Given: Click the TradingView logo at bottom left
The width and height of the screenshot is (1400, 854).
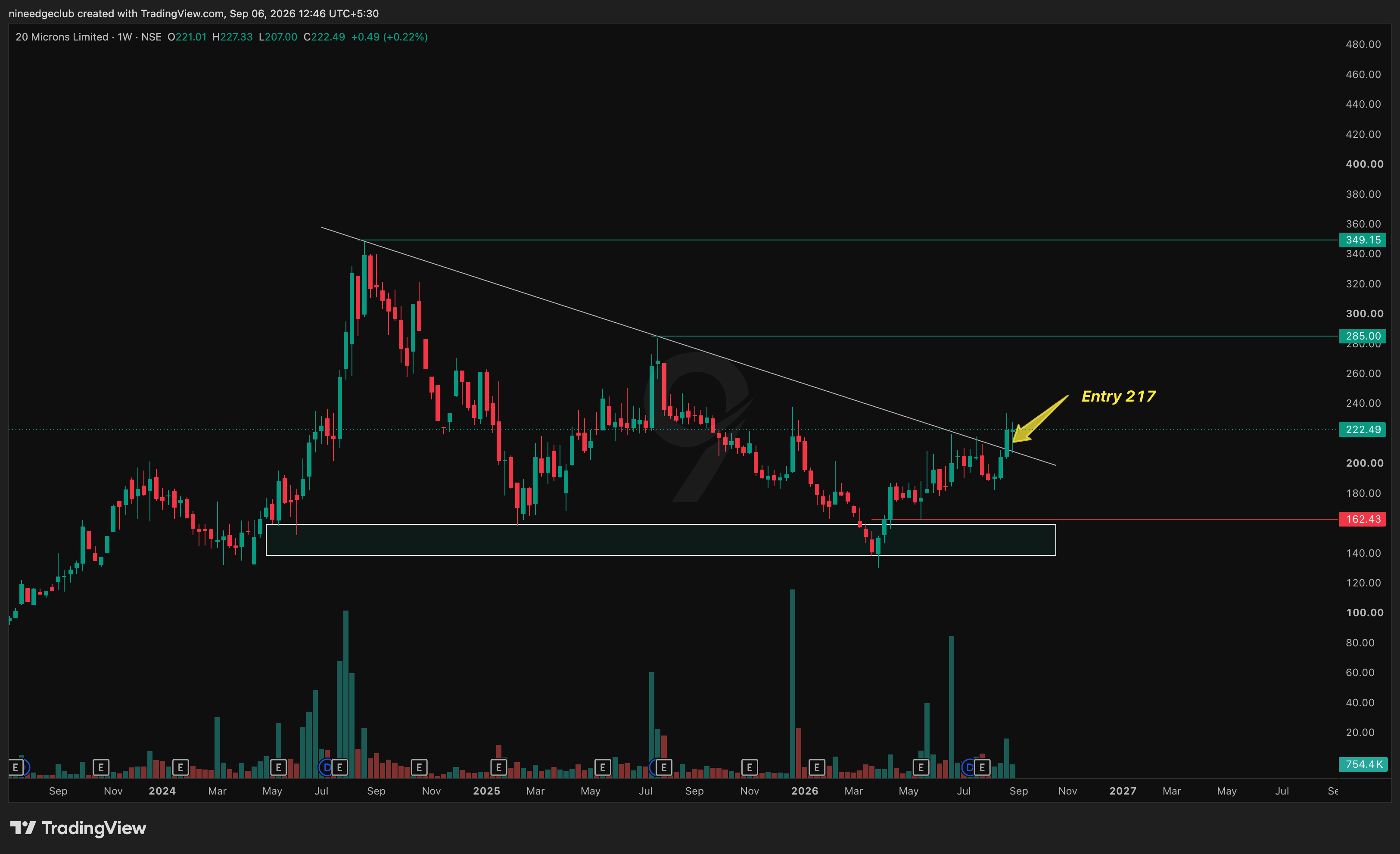Looking at the screenshot, I should point(78,828).
